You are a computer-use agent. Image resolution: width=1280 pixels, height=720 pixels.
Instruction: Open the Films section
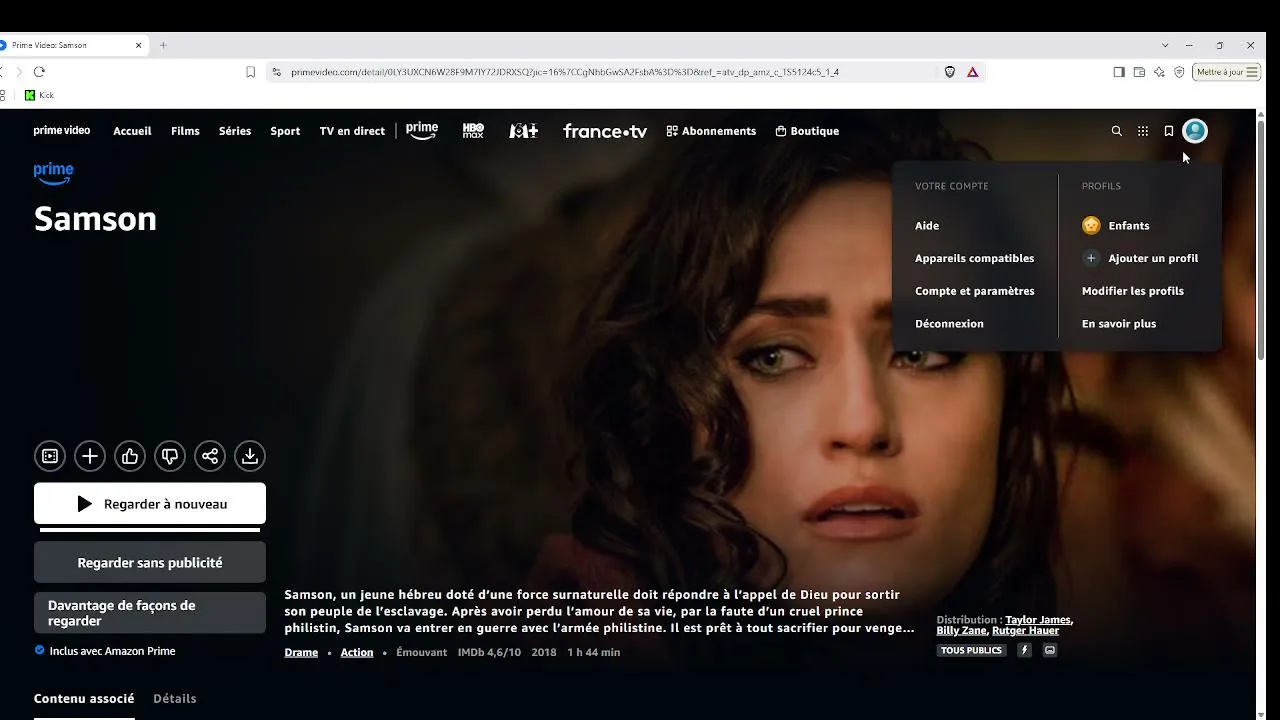click(185, 131)
